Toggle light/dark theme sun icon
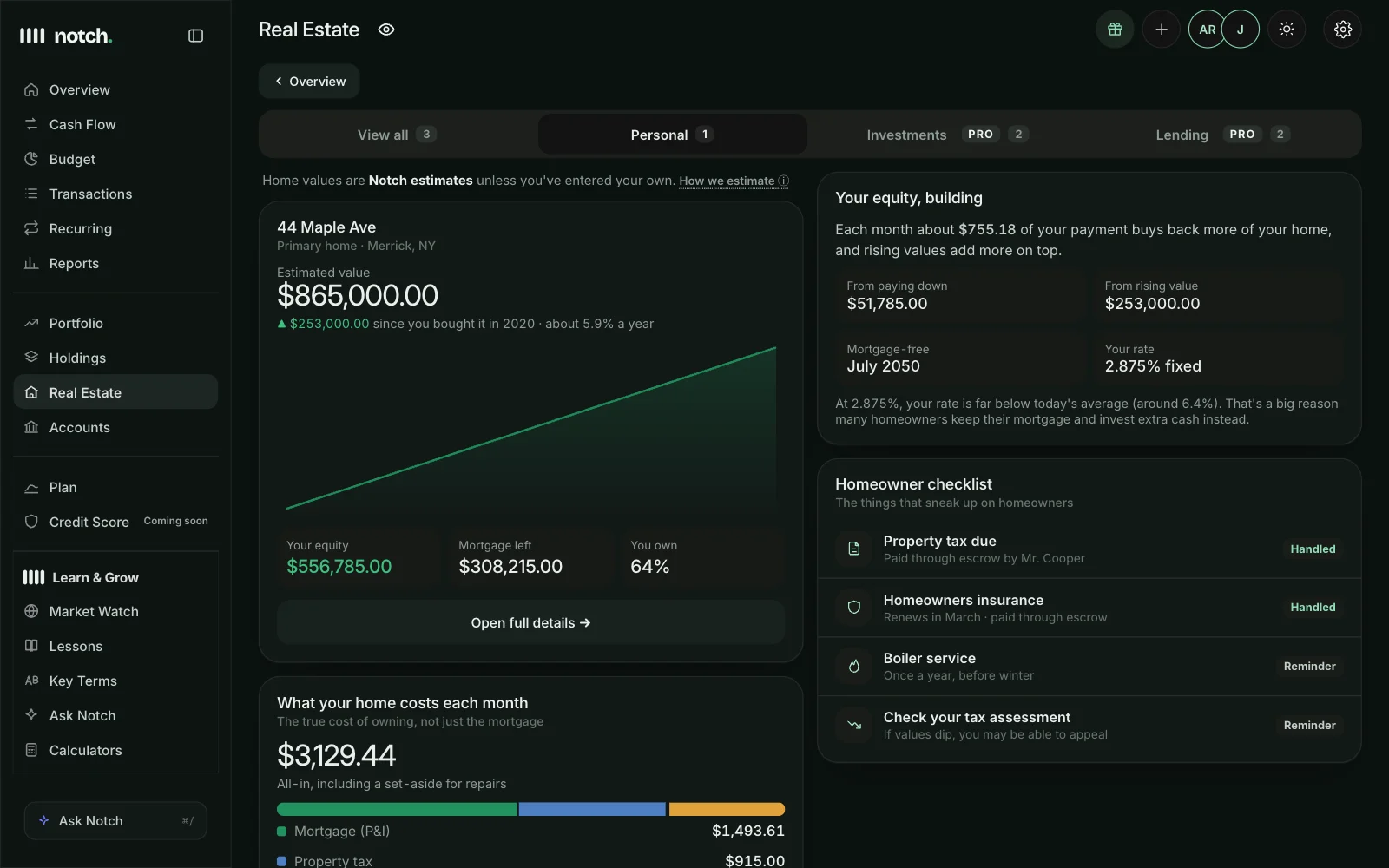The width and height of the screenshot is (1389, 868). tap(1287, 30)
